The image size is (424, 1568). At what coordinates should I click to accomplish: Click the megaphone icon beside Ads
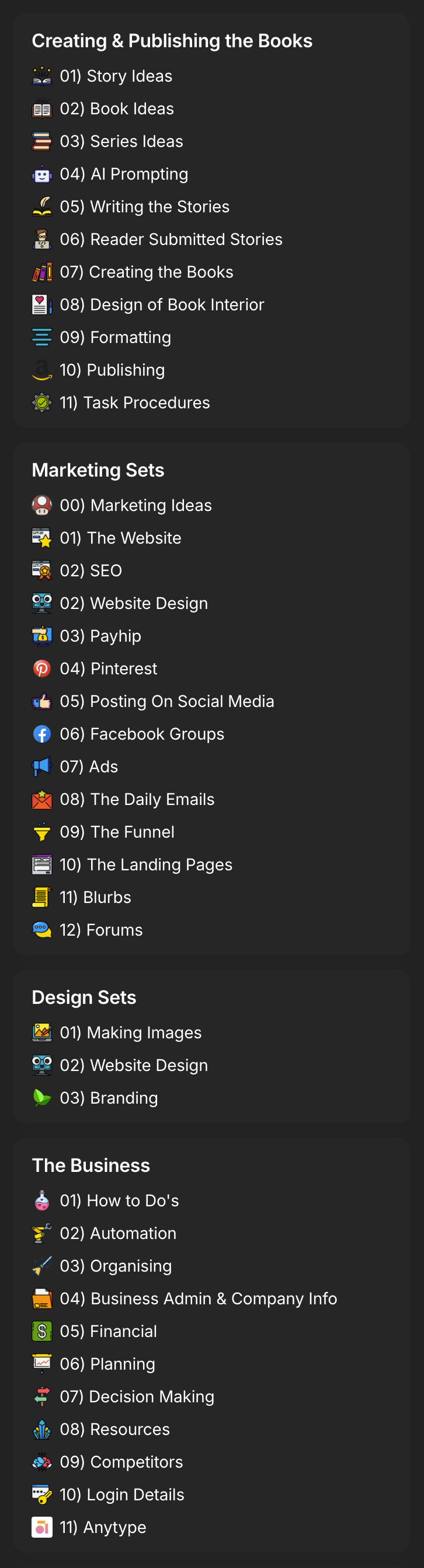tap(41, 766)
